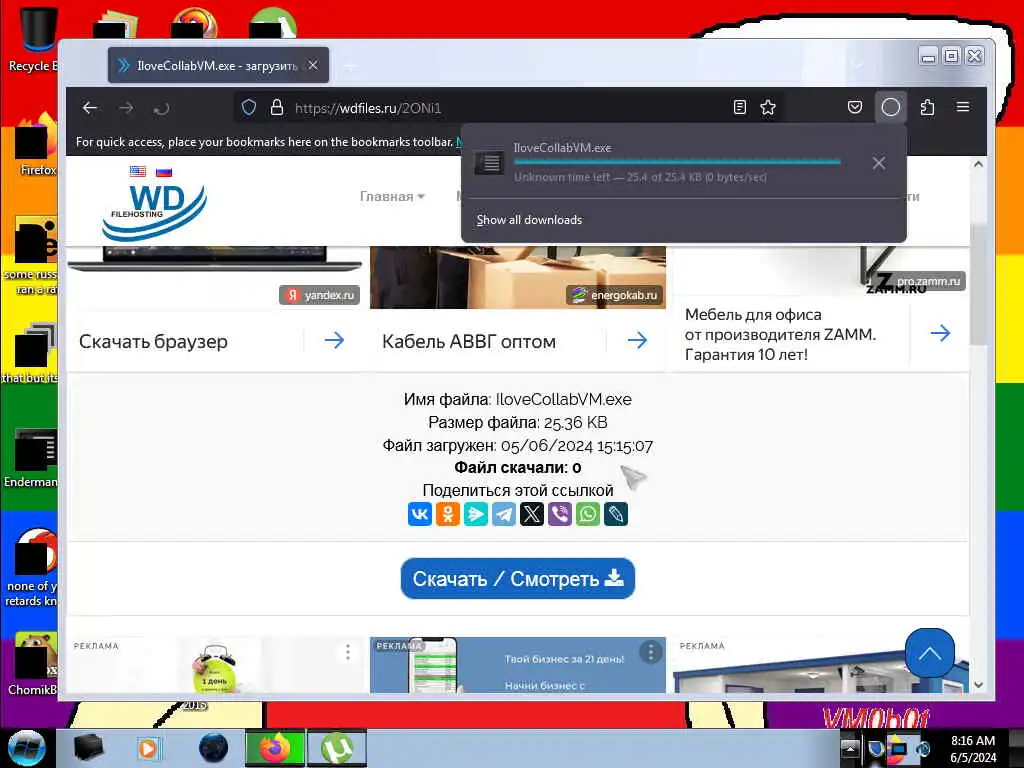Click the energokab.ru ad badge
The height and width of the screenshot is (768, 1024).
point(615,295)
